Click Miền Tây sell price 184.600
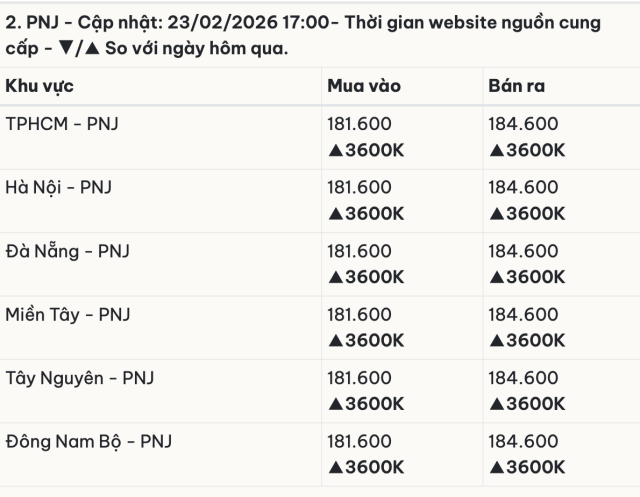The height and width of the screenshot is (497, 640). 522,315
